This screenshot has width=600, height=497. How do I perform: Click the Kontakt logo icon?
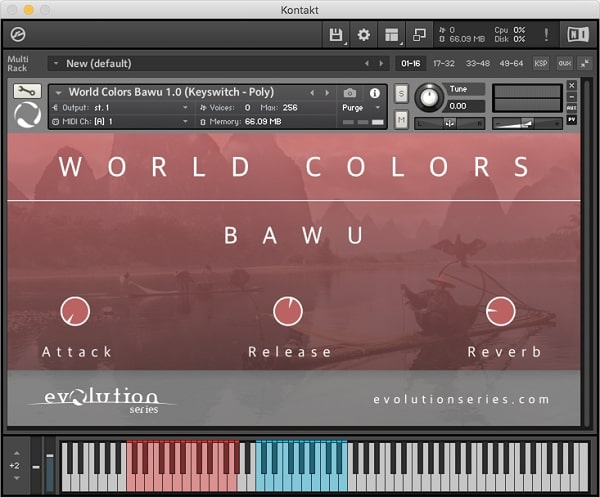(17, 35)
